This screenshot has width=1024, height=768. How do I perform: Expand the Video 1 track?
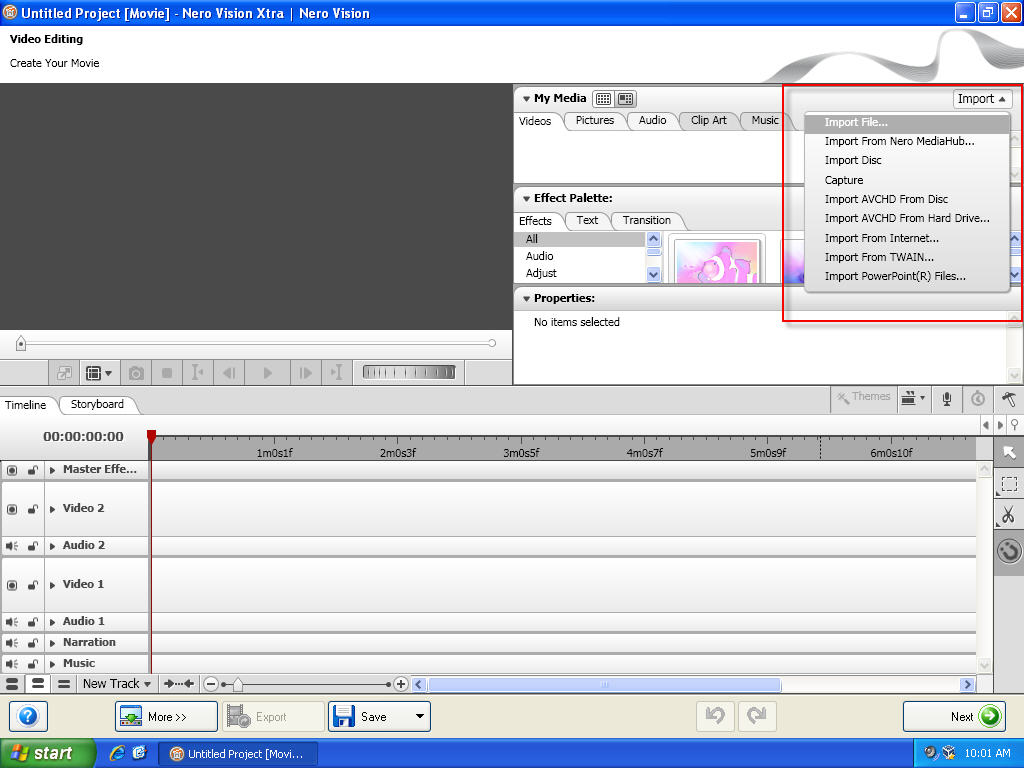(x=52, y=585)
